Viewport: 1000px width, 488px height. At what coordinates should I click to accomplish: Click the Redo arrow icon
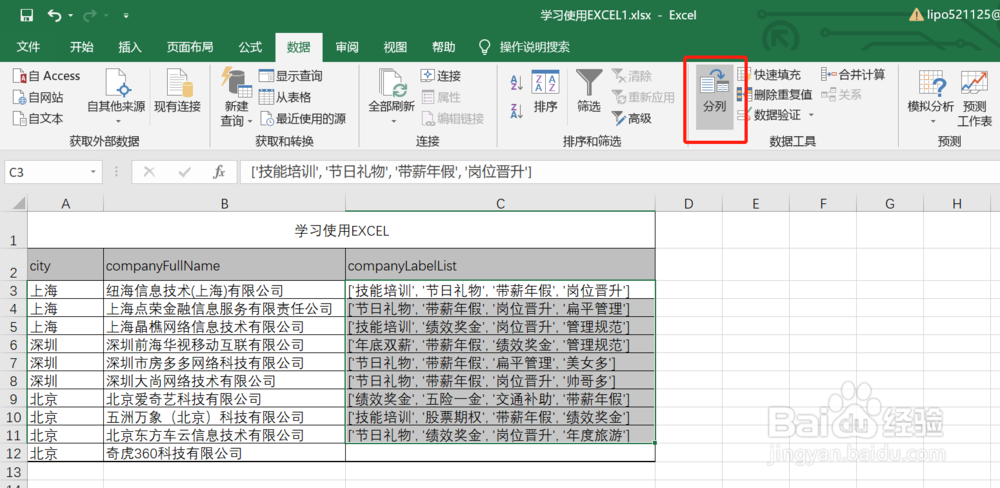click(x=90, y=15)
